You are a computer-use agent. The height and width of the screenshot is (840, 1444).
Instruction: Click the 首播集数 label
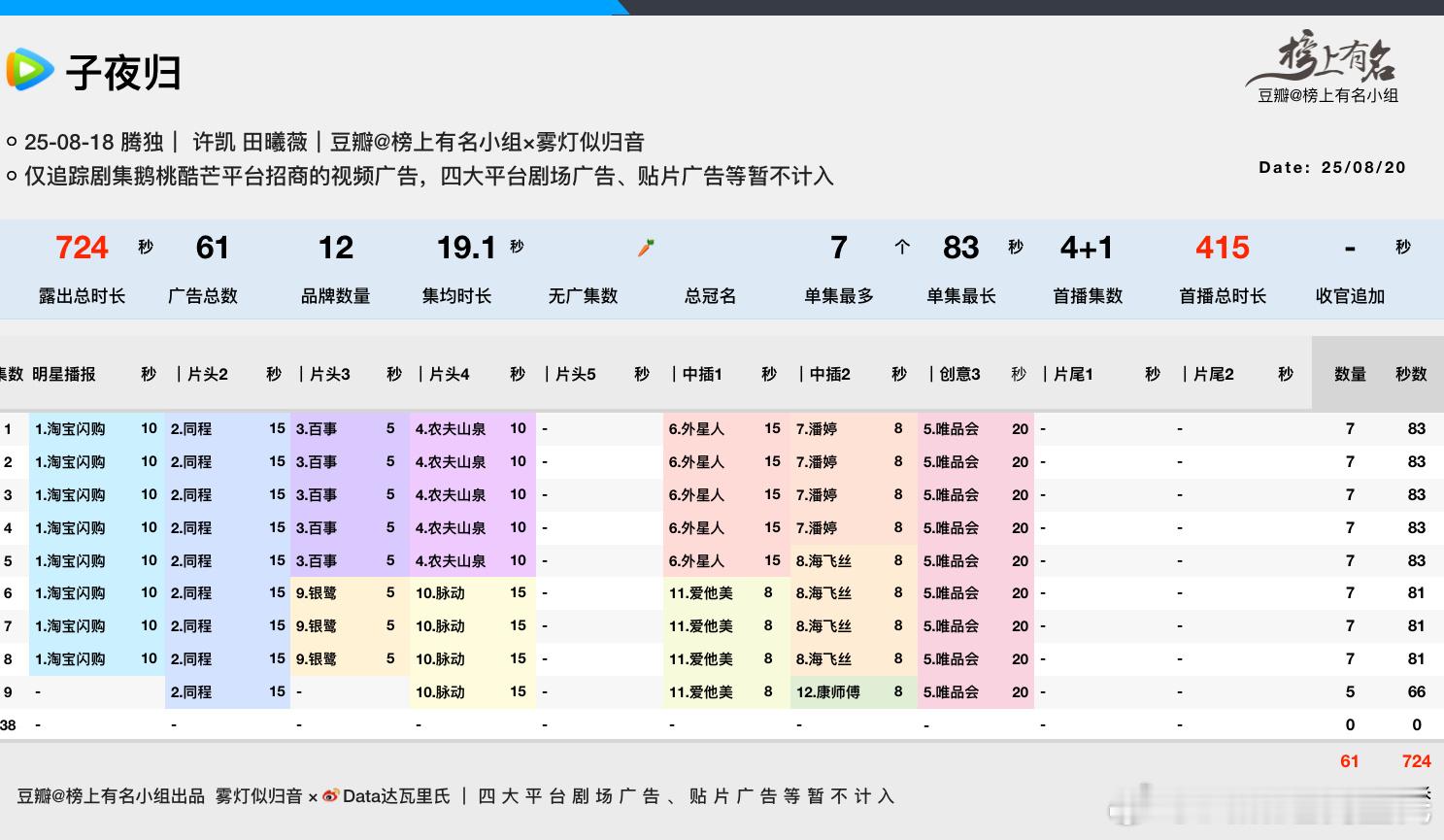(x=1088, y=295)
